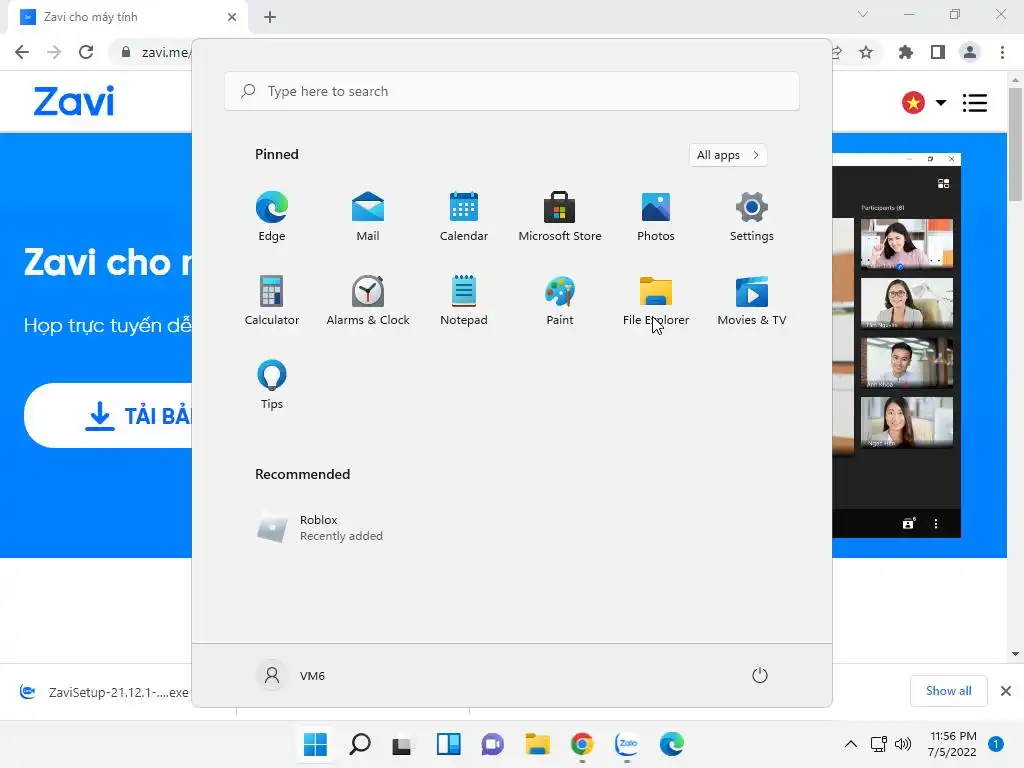Screen dimensions: 1024x768
Task: Click the TẢI BẢN download button
Action: coord(109,415)
